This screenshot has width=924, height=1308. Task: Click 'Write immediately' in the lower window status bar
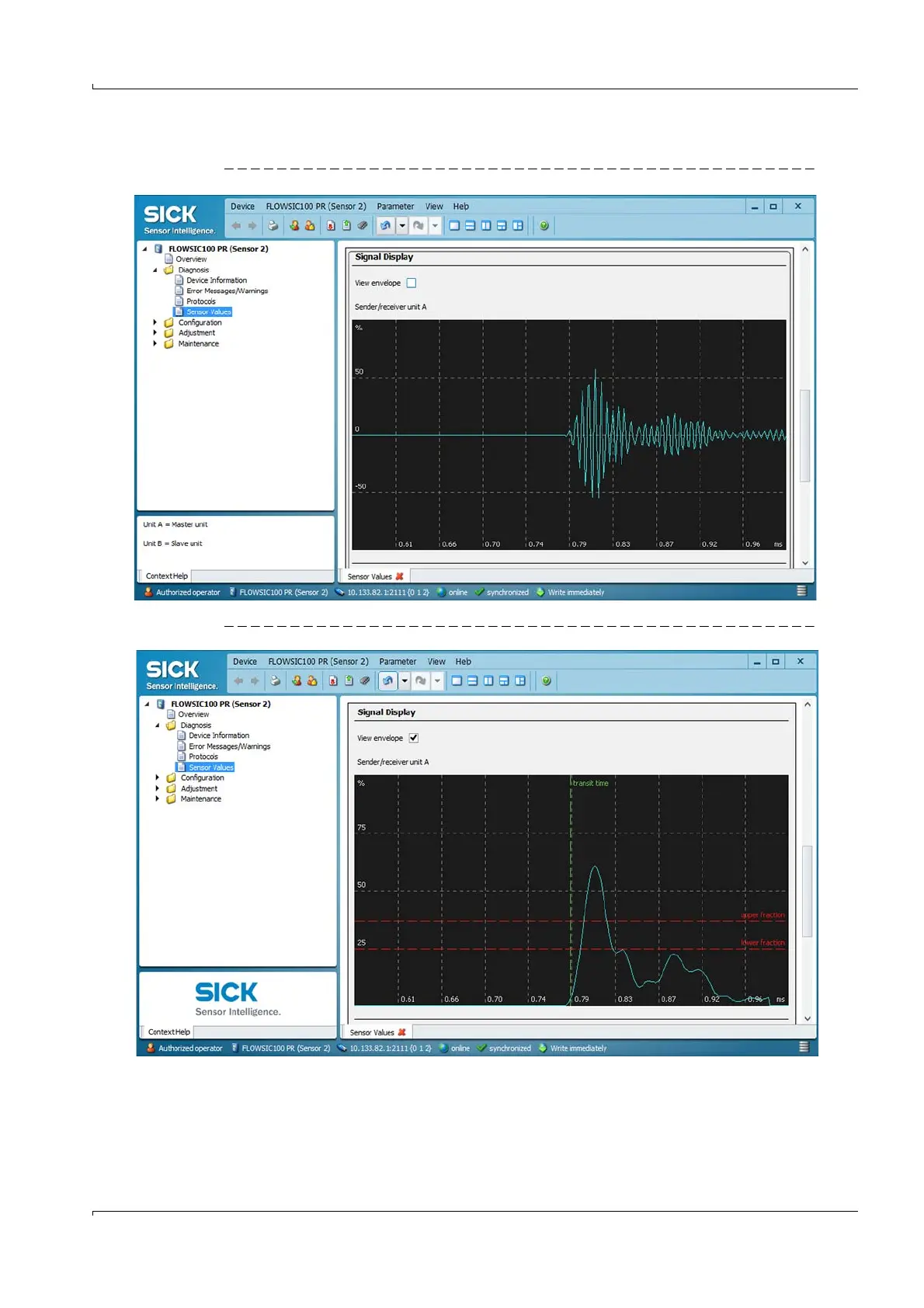coord(578,1049)
